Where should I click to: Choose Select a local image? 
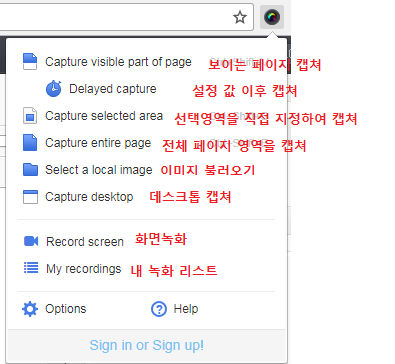(x=99, y=170)
